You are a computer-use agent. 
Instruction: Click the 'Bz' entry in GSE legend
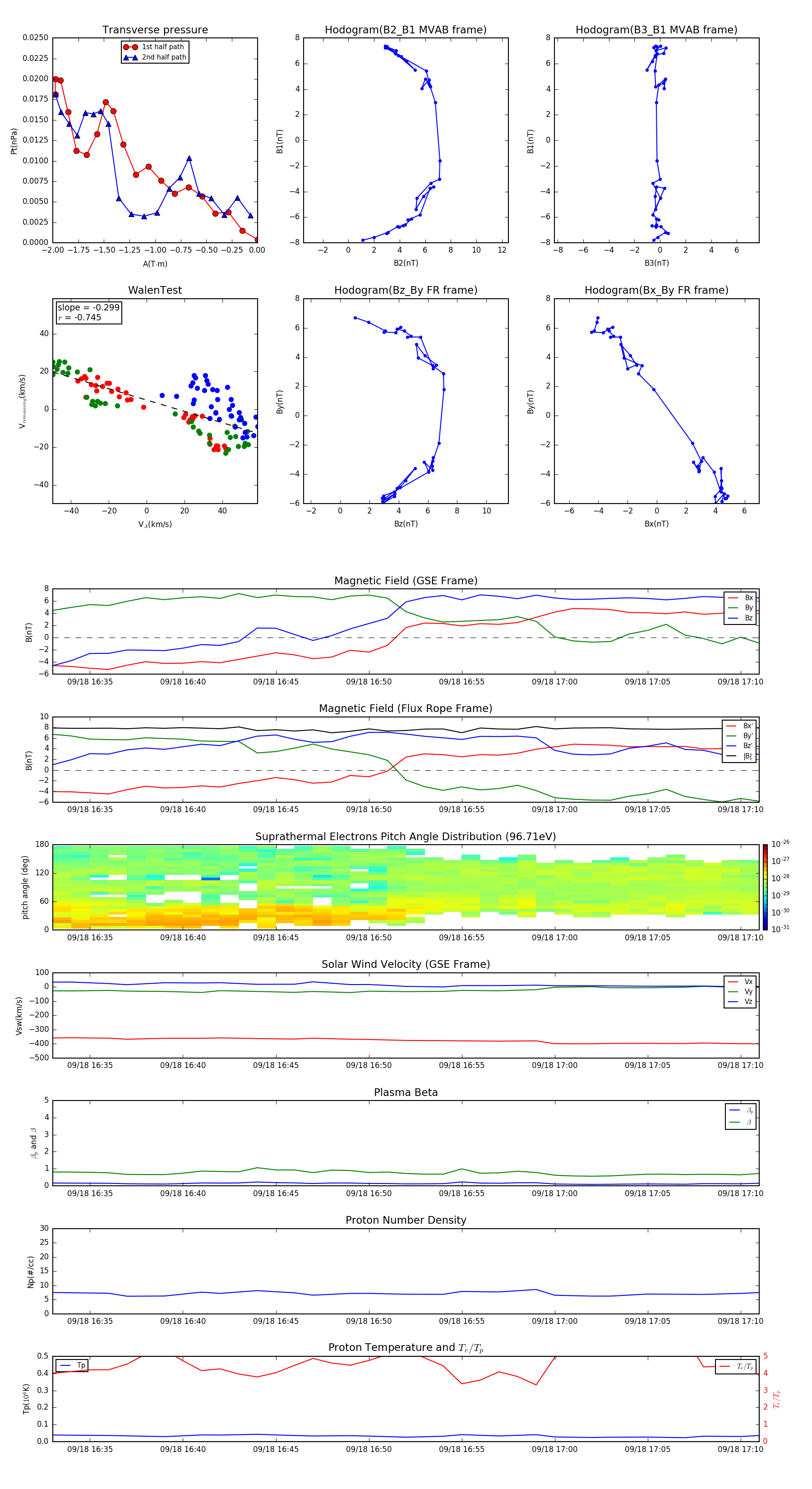741,618
